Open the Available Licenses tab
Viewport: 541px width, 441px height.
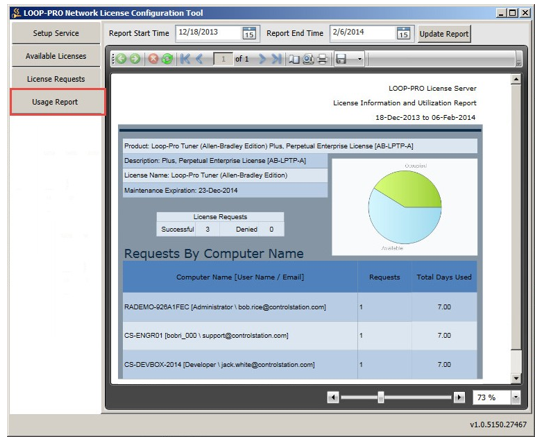(x=56, y=56)
